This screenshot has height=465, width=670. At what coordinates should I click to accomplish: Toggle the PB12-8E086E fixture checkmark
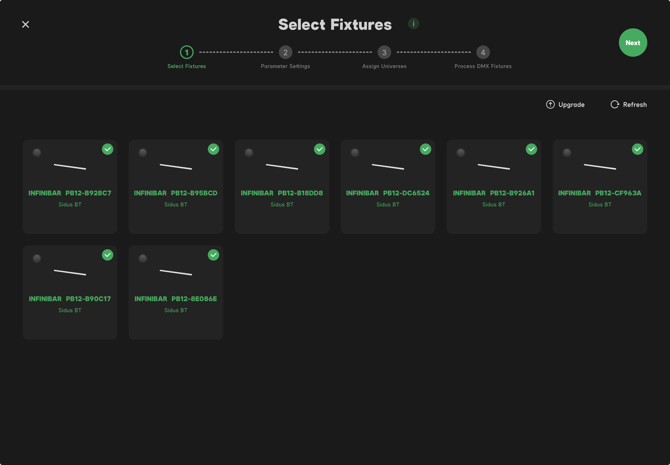[x=213, y=255]
